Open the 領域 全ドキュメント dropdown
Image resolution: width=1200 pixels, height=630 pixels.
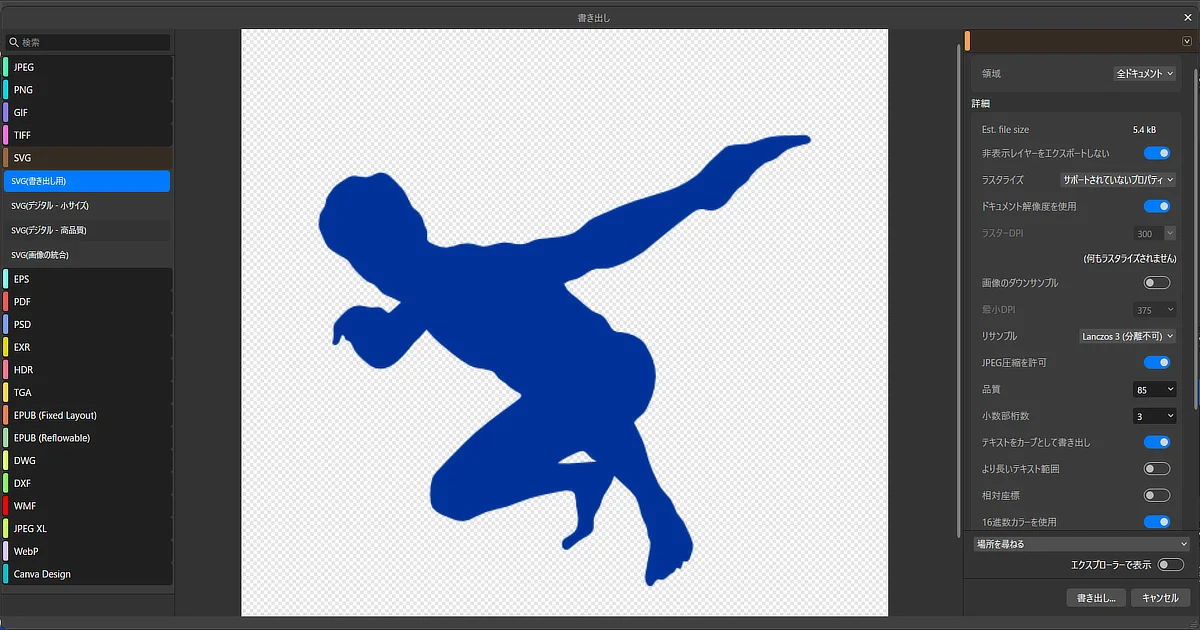click(1145, 74)
